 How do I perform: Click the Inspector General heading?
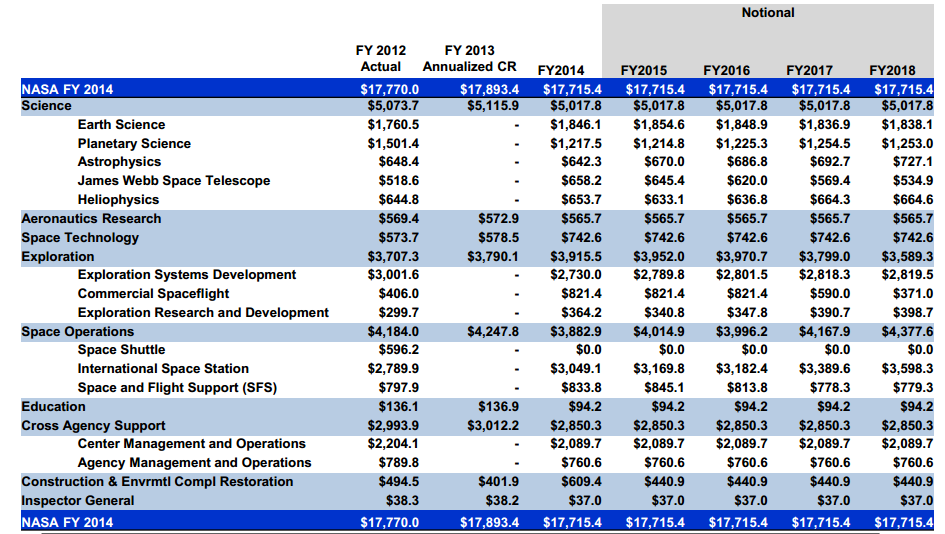click(78, 501)
